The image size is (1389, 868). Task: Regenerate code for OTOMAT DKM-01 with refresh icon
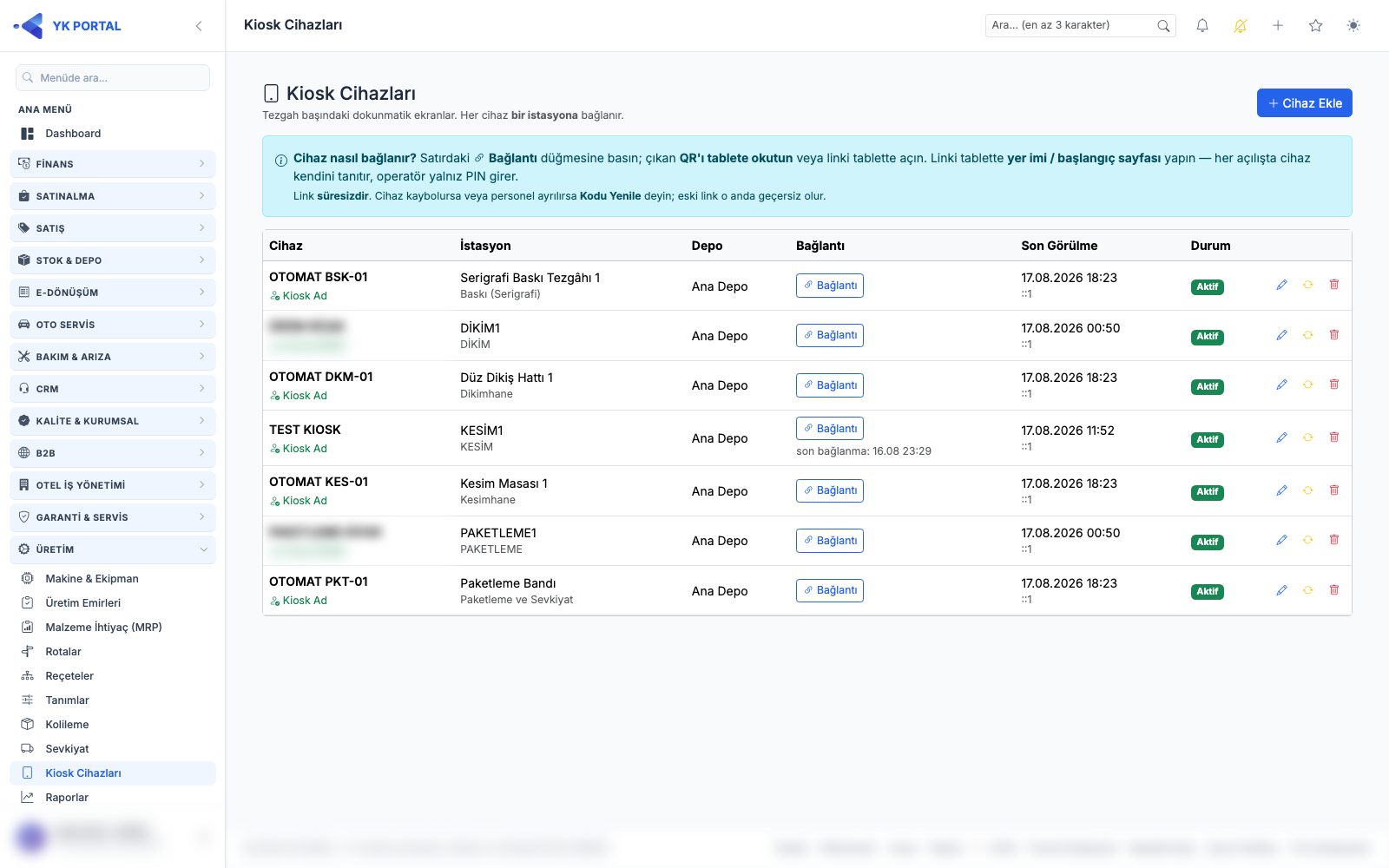click(x=1307, y=385)
